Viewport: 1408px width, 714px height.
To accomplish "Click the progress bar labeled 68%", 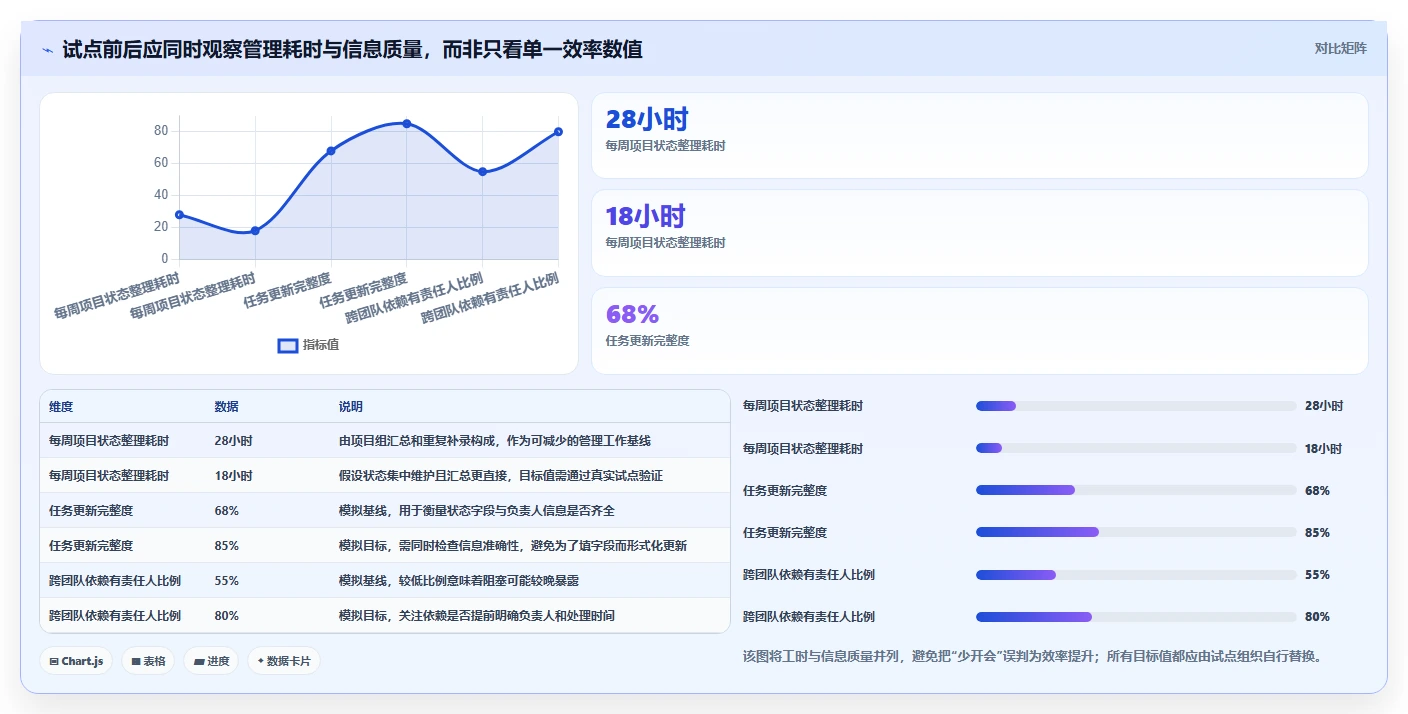I will point(1136,490).
